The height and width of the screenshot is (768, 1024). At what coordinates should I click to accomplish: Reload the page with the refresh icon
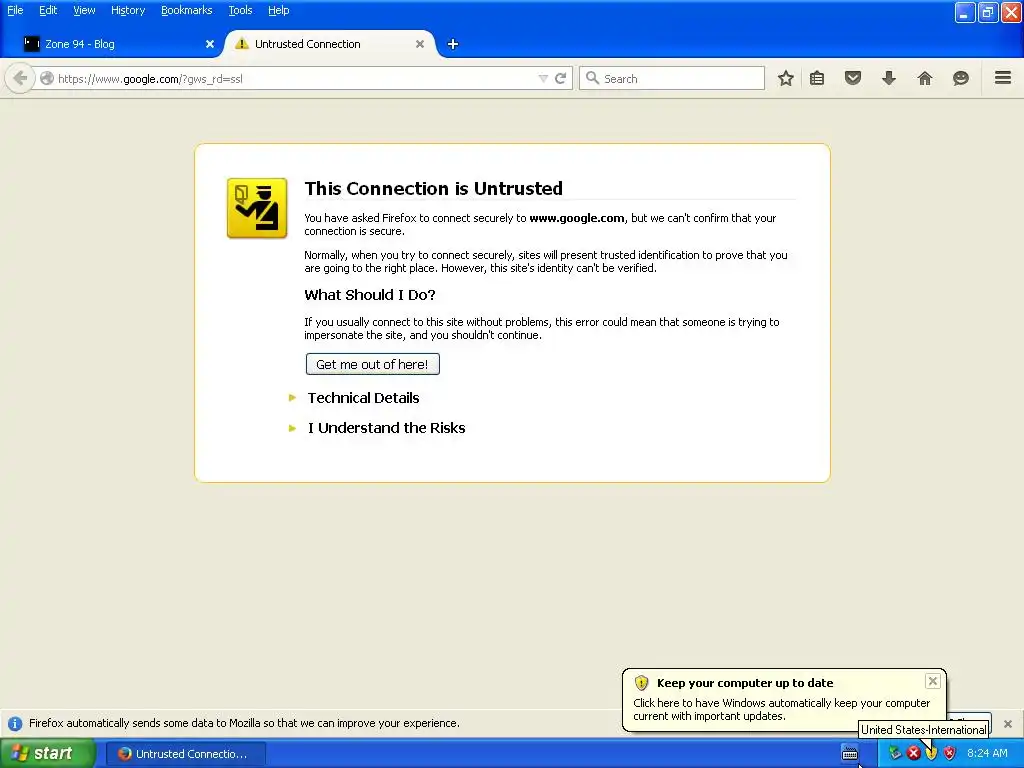point(560,78)
